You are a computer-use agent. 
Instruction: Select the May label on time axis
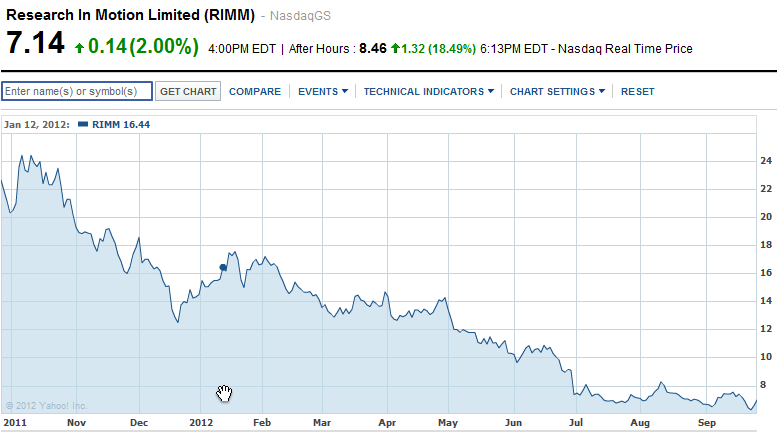pos(448,423)
